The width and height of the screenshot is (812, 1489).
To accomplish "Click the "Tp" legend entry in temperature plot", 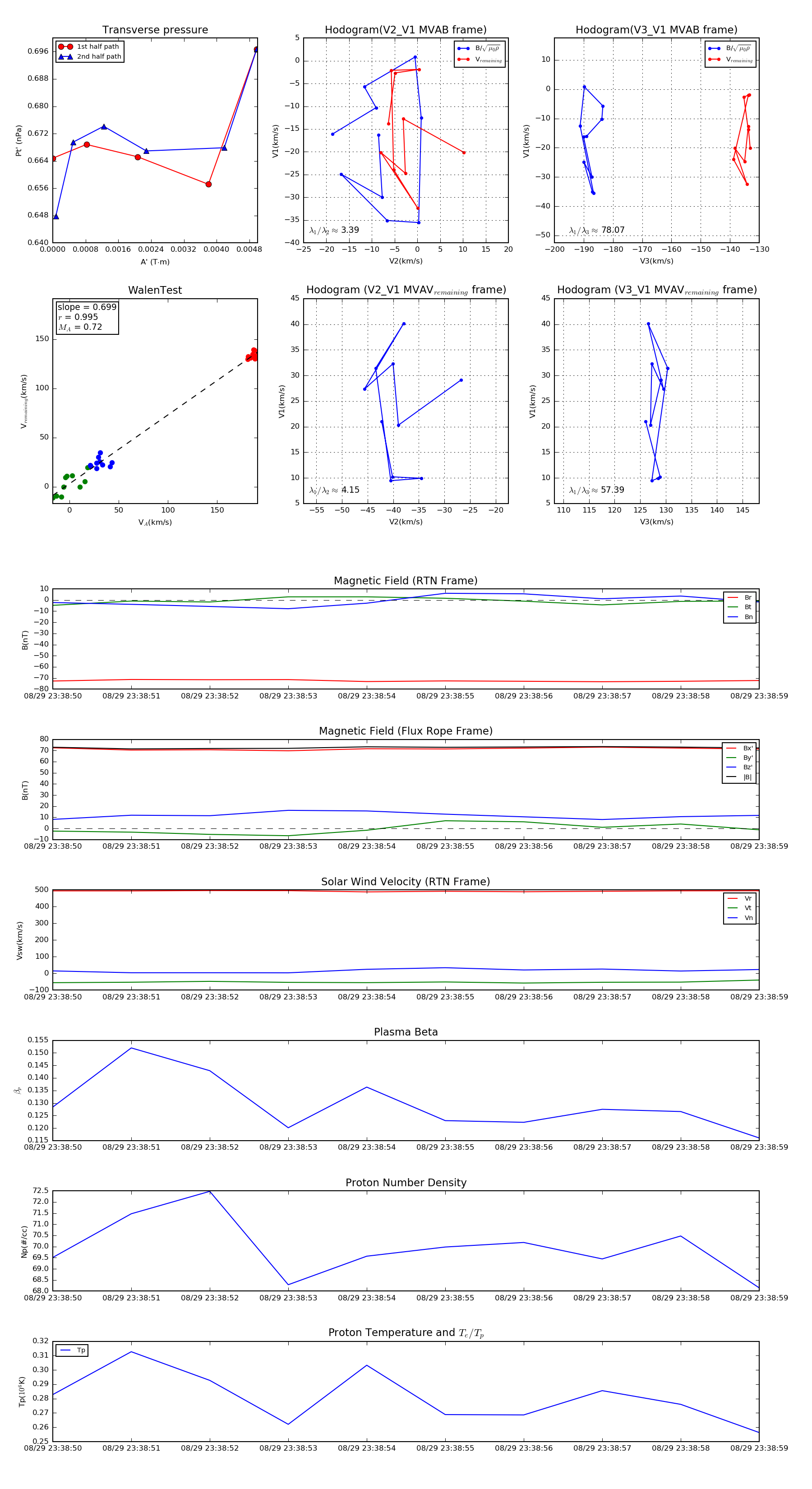I will [73, 1350].
